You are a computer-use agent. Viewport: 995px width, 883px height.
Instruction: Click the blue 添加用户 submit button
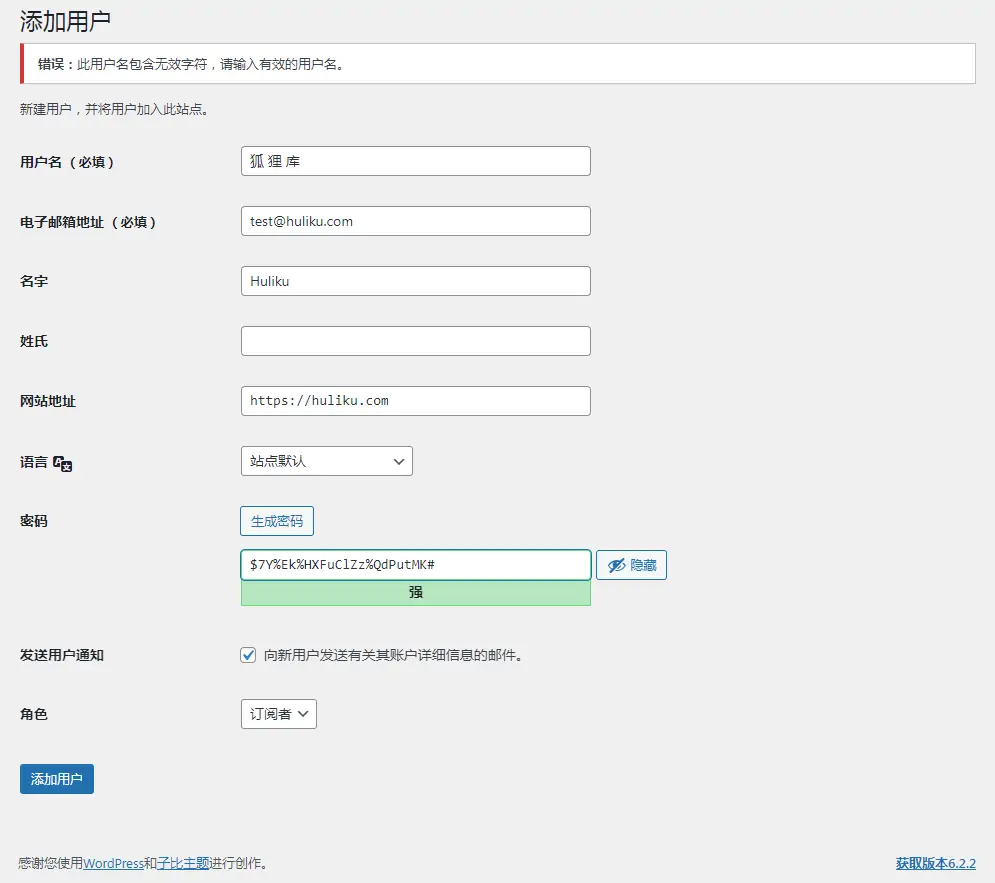56,779
